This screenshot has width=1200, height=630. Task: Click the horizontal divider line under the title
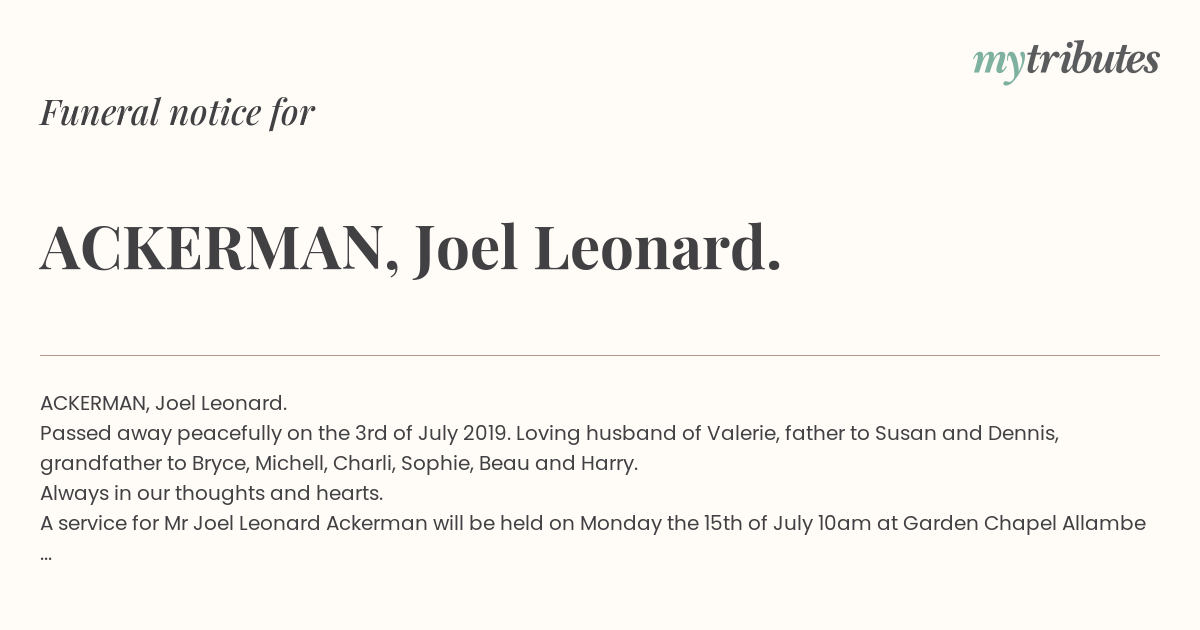point(600,355)
